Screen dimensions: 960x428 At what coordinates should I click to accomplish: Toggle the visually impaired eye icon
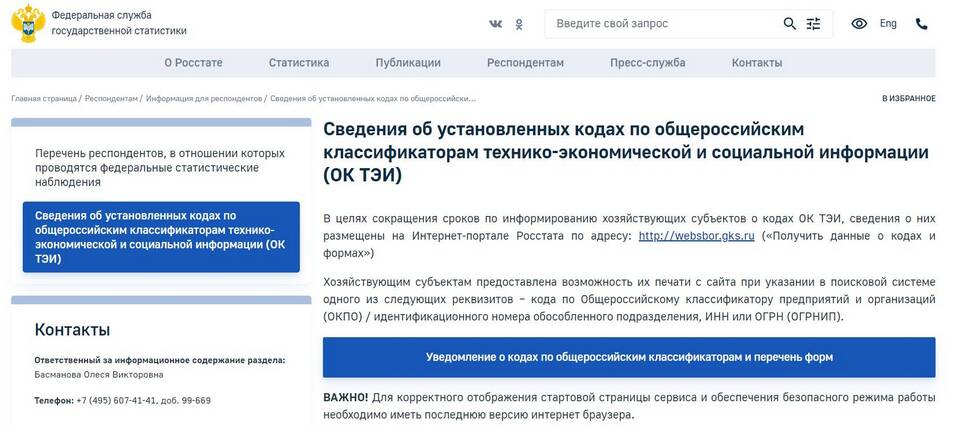[859, 24]
